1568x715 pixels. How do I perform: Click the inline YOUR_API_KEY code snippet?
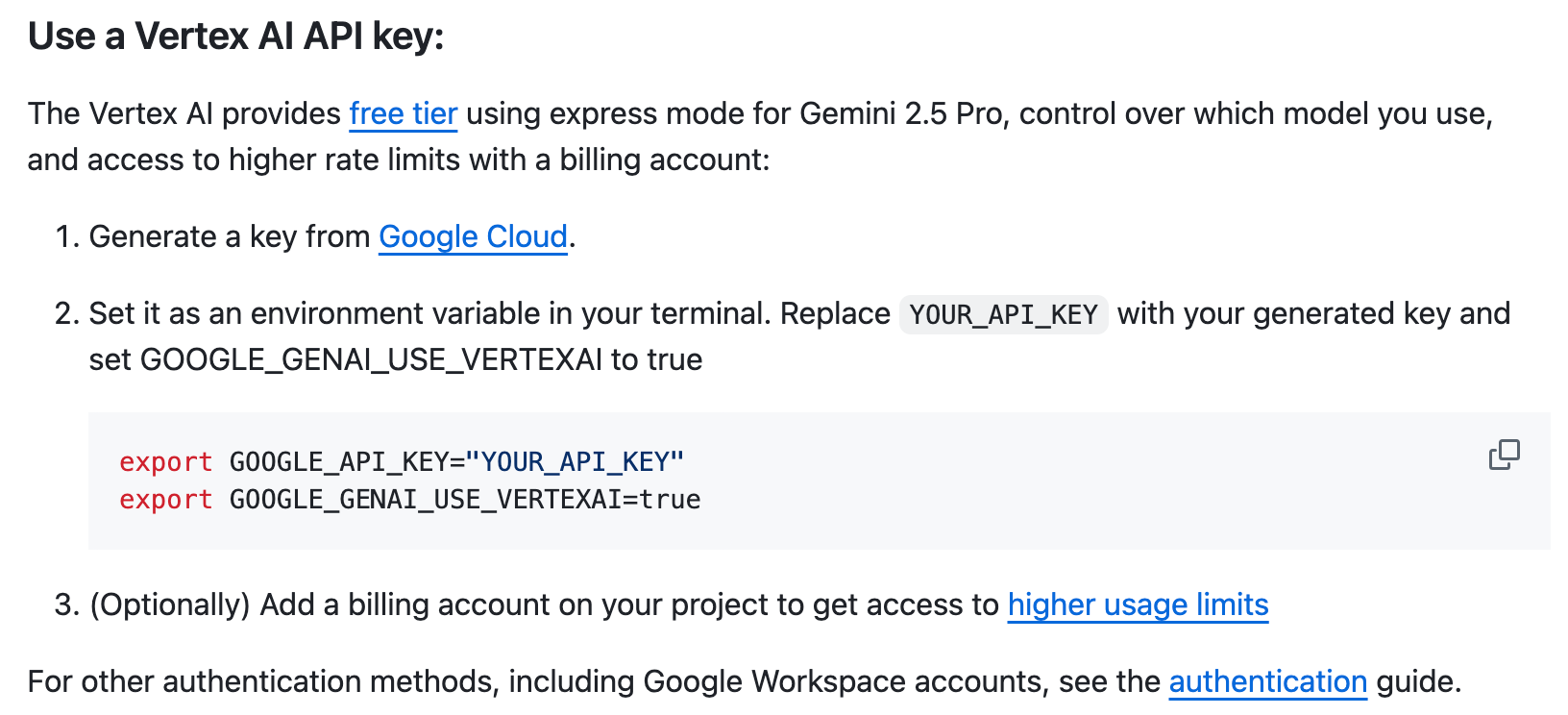(1003, 314)
